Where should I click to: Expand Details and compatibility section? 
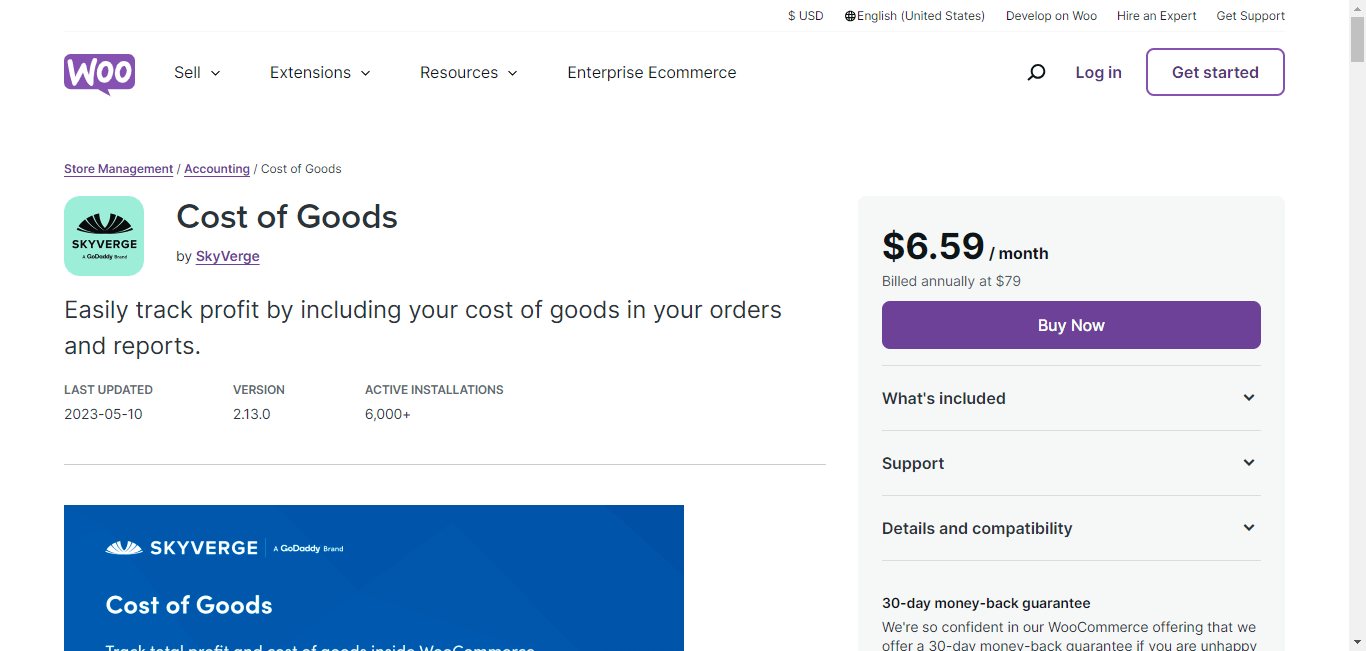point(1071,528)
